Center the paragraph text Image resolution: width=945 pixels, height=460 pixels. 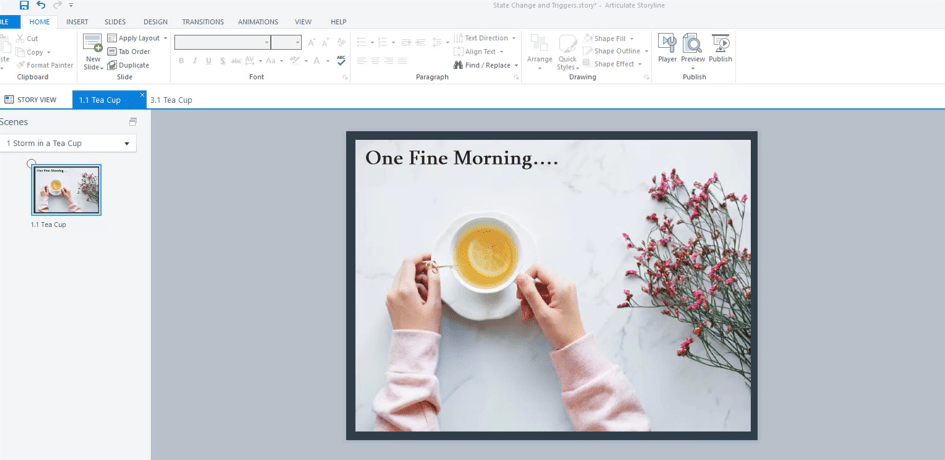(375, 61)
